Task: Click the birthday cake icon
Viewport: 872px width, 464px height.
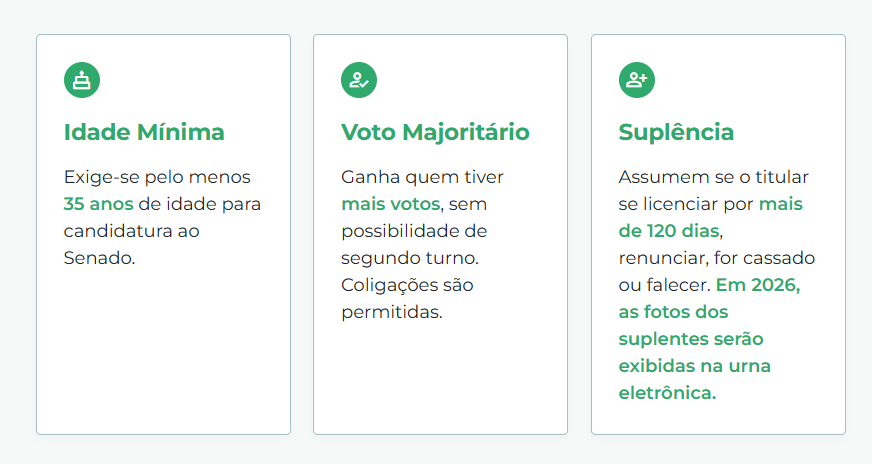Action: point(82,80)
